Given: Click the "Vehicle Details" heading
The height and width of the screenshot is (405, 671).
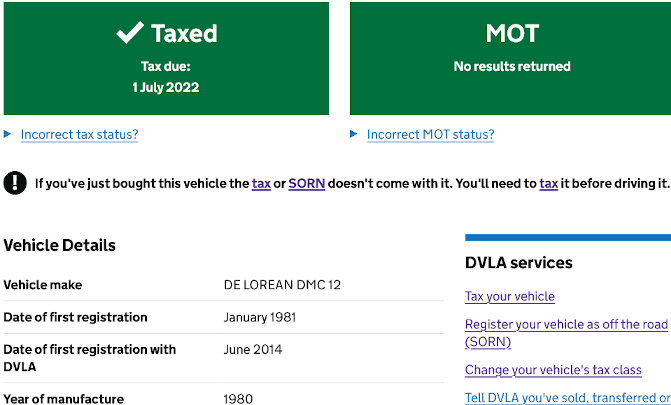Looking at the screenshot, I should tap(60, 245).
